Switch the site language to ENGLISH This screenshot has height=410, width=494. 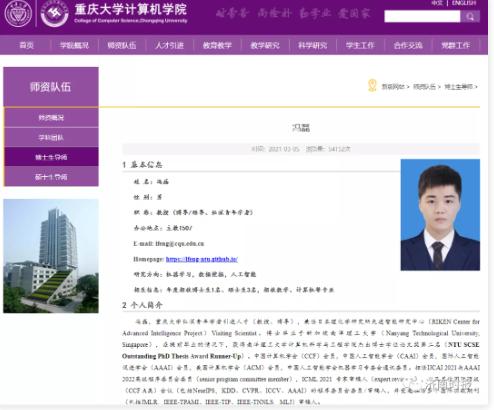pyautogui.click(x=464, y=3)
